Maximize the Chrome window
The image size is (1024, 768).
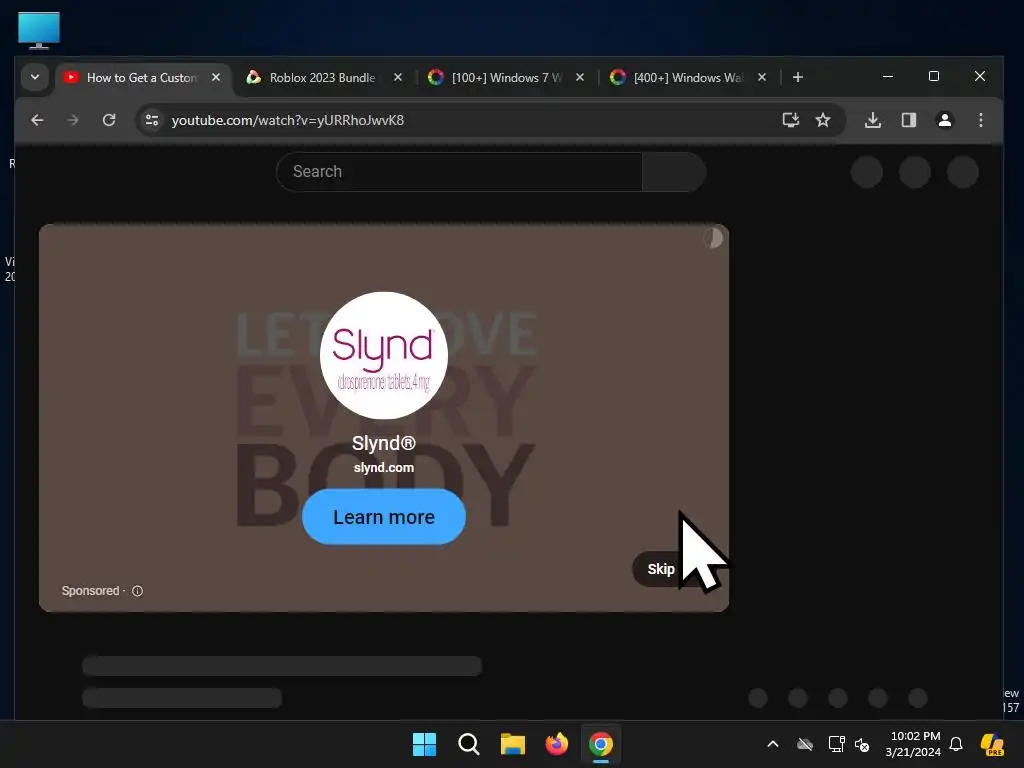[934, 76]
